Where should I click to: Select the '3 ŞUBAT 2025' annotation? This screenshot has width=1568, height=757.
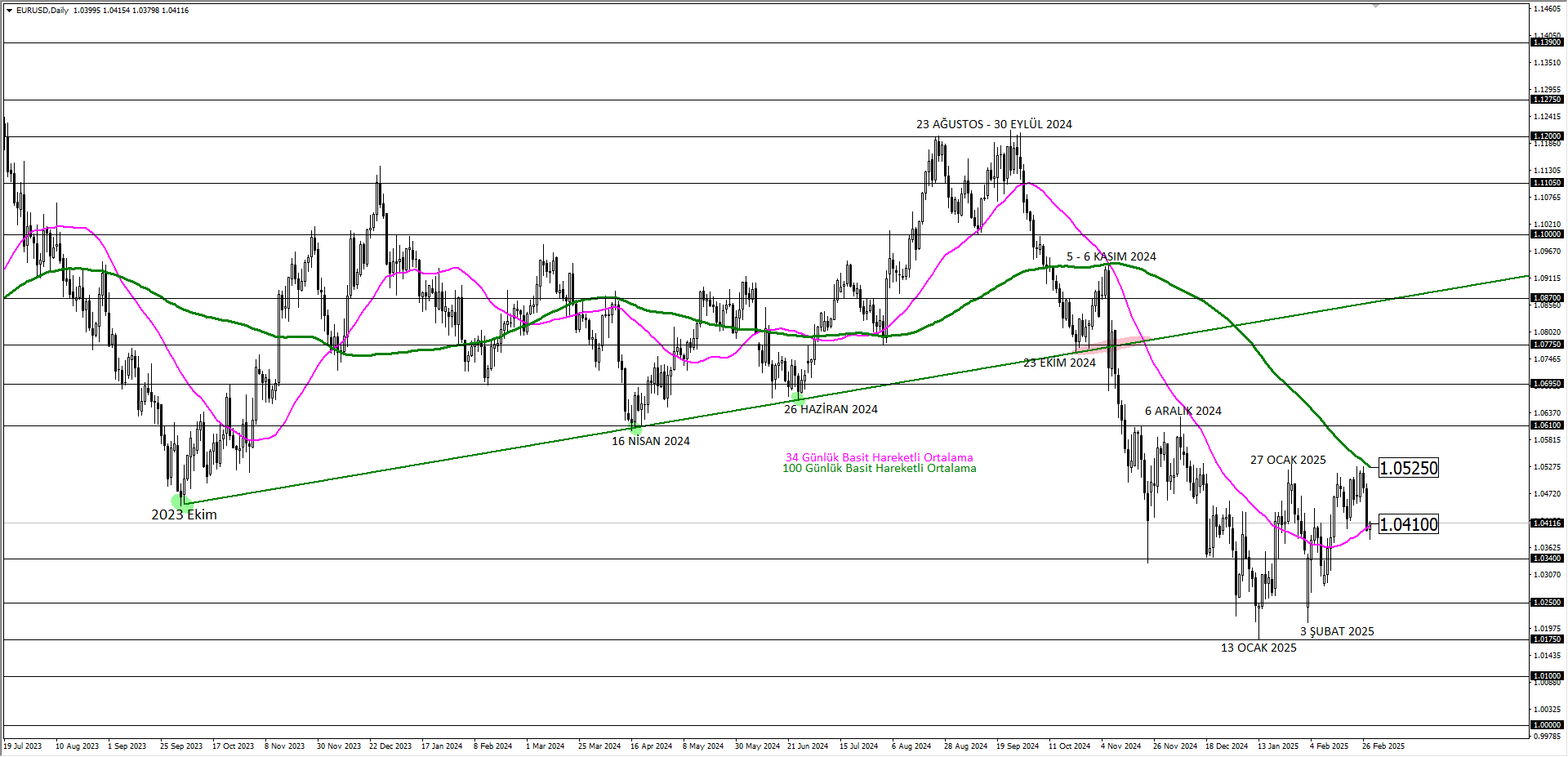coord(1337,631)
